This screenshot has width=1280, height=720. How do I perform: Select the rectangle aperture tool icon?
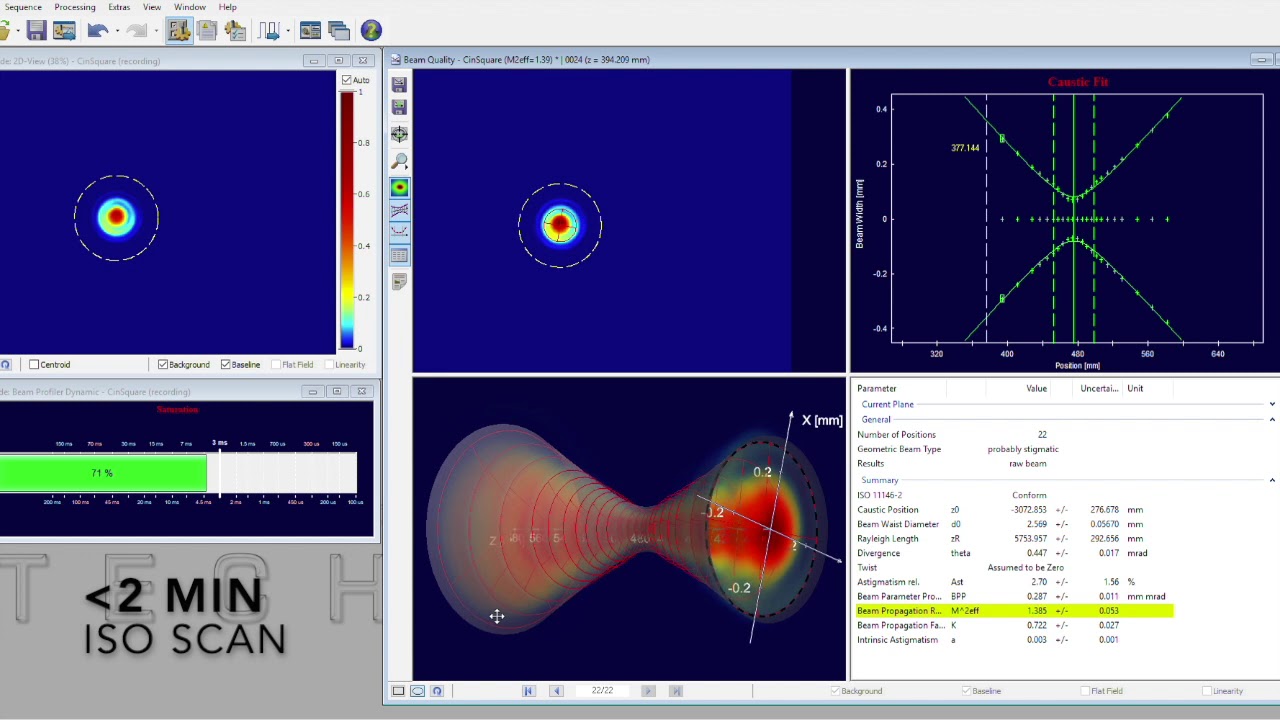tap(398, 691)
